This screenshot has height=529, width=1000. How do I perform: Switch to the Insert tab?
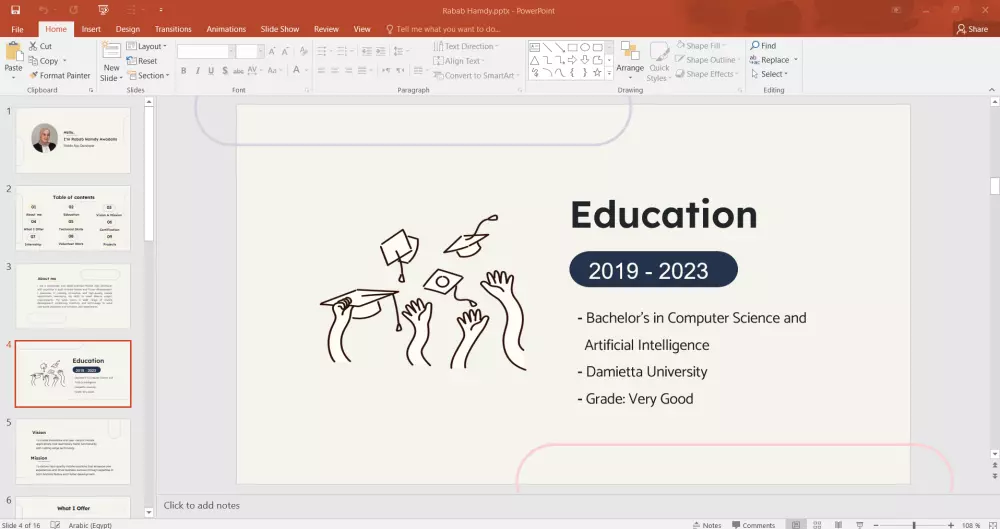(91, 29)
